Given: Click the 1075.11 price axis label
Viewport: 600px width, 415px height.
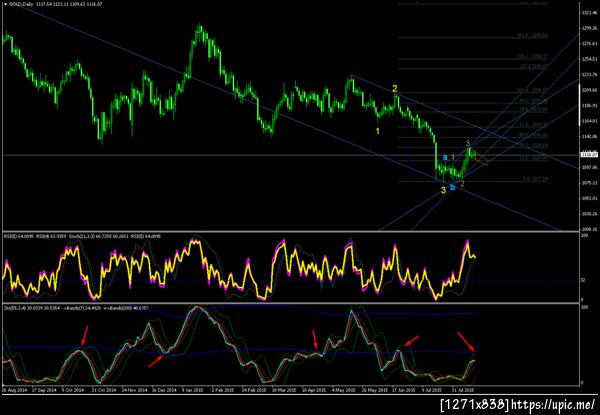Looking at the screenshot, I should [589, 183].
